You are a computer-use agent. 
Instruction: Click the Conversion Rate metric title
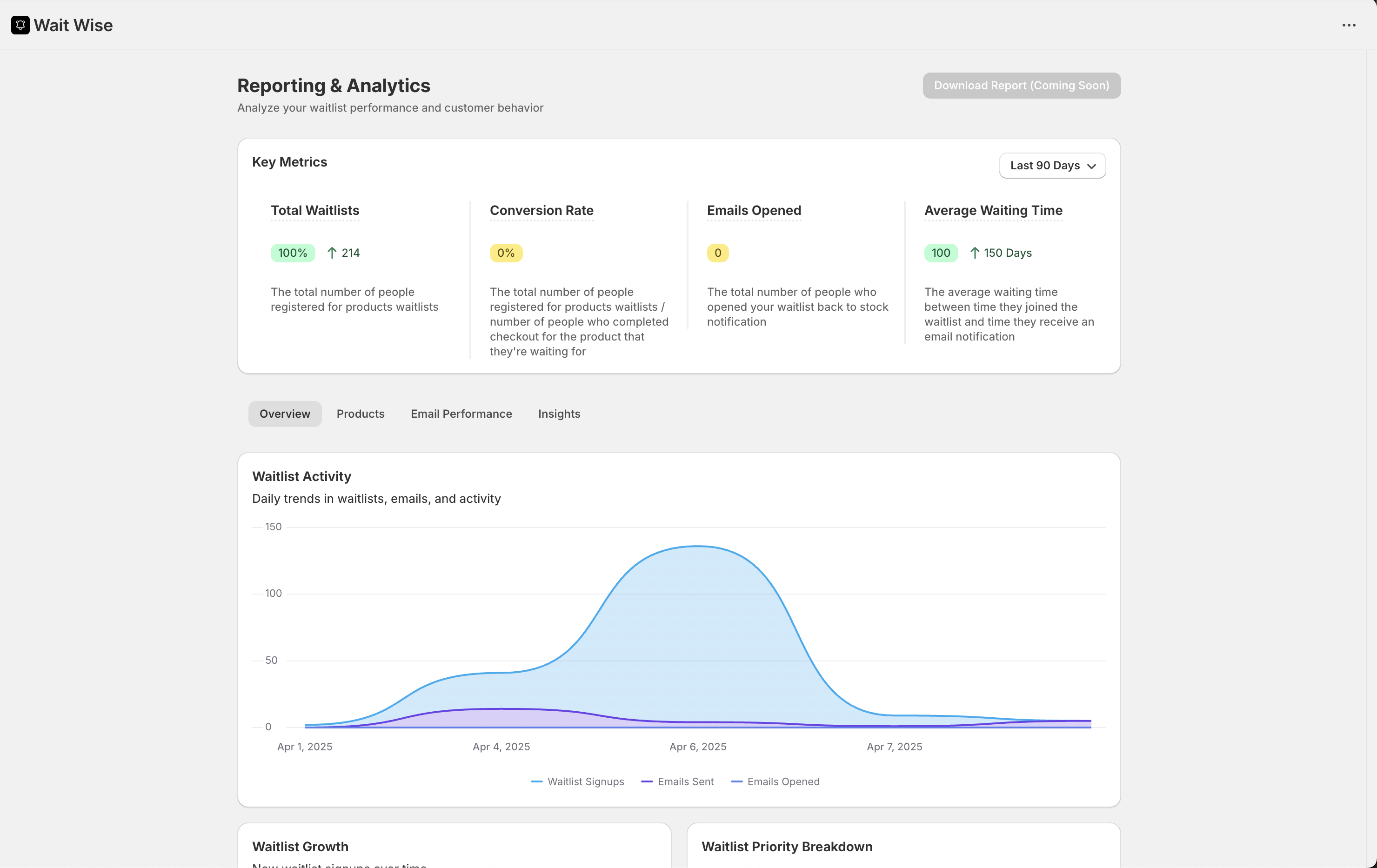[x=541, y=210]
